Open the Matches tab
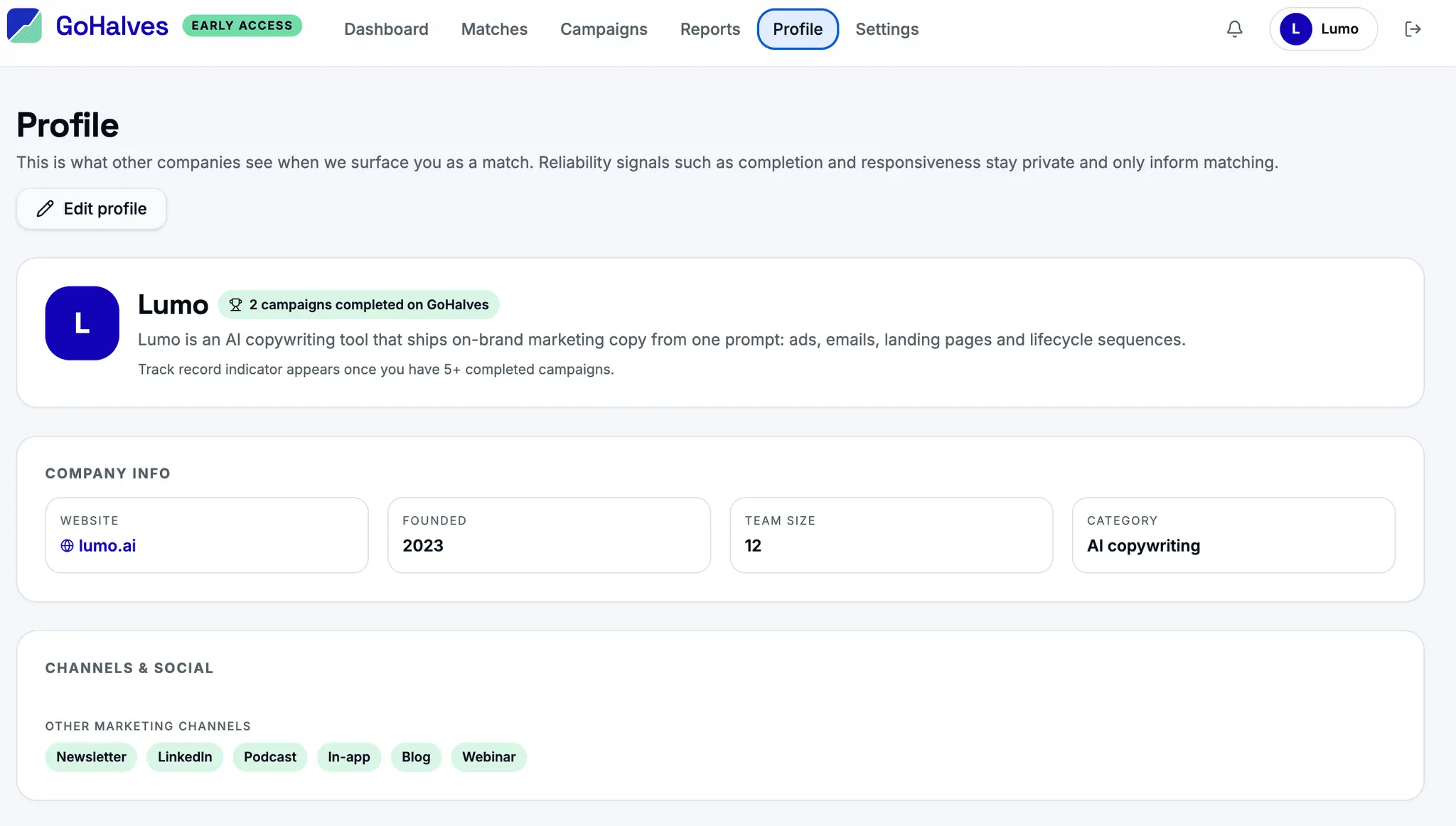Screen dimensions: 1456x826 click(x=494, y=29)
